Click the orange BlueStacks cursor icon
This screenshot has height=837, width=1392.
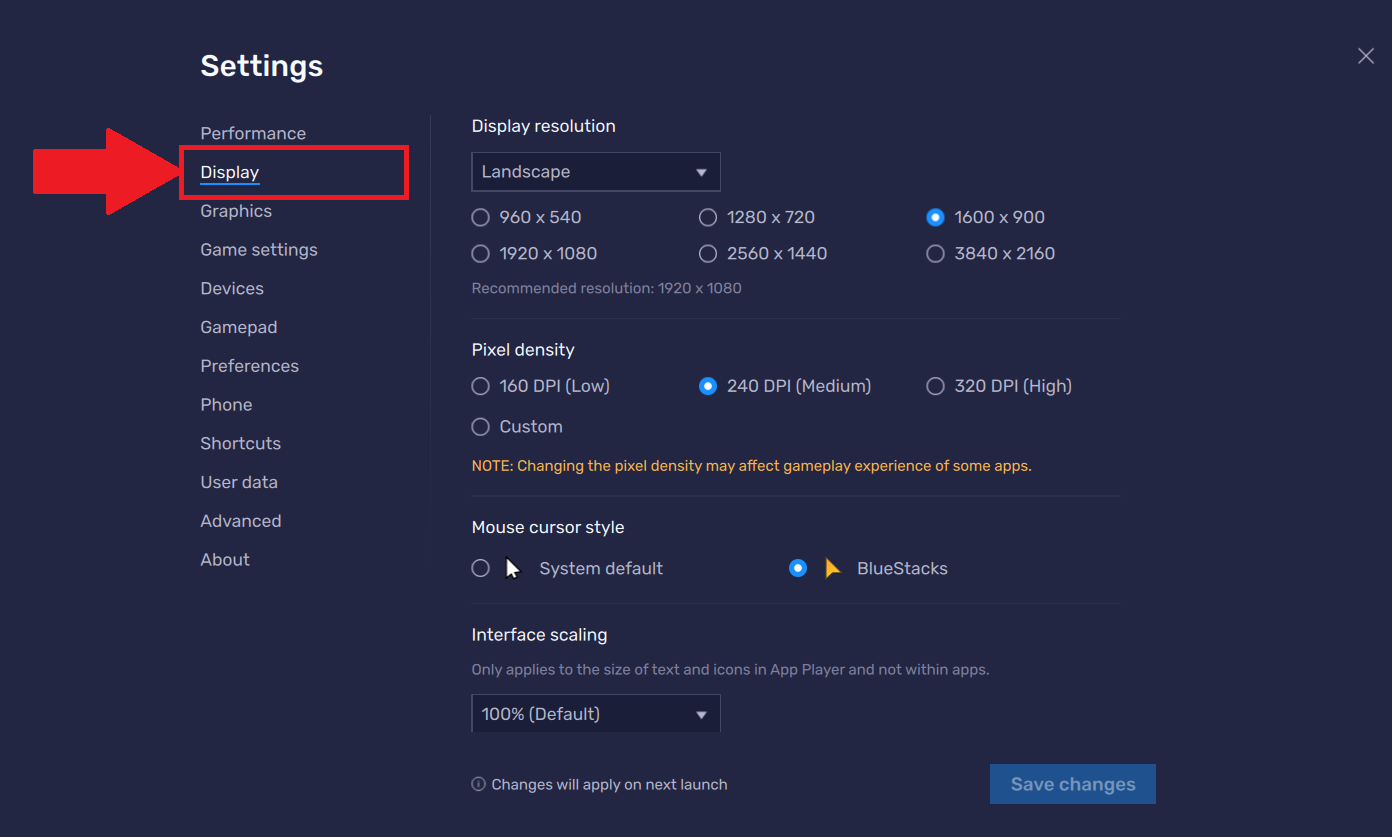pos(832,569)
